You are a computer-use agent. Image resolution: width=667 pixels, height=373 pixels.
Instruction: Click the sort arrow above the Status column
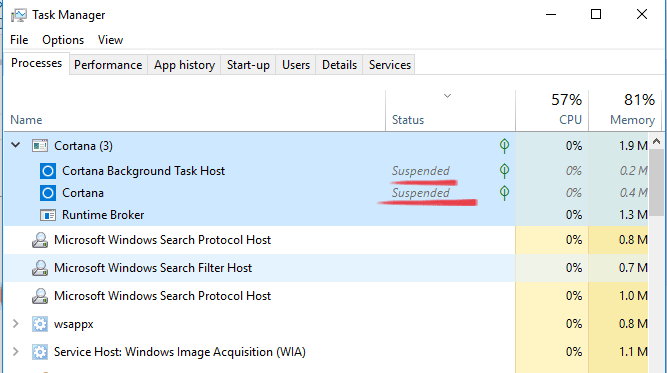pyautogui.click(x=447, y=96)
